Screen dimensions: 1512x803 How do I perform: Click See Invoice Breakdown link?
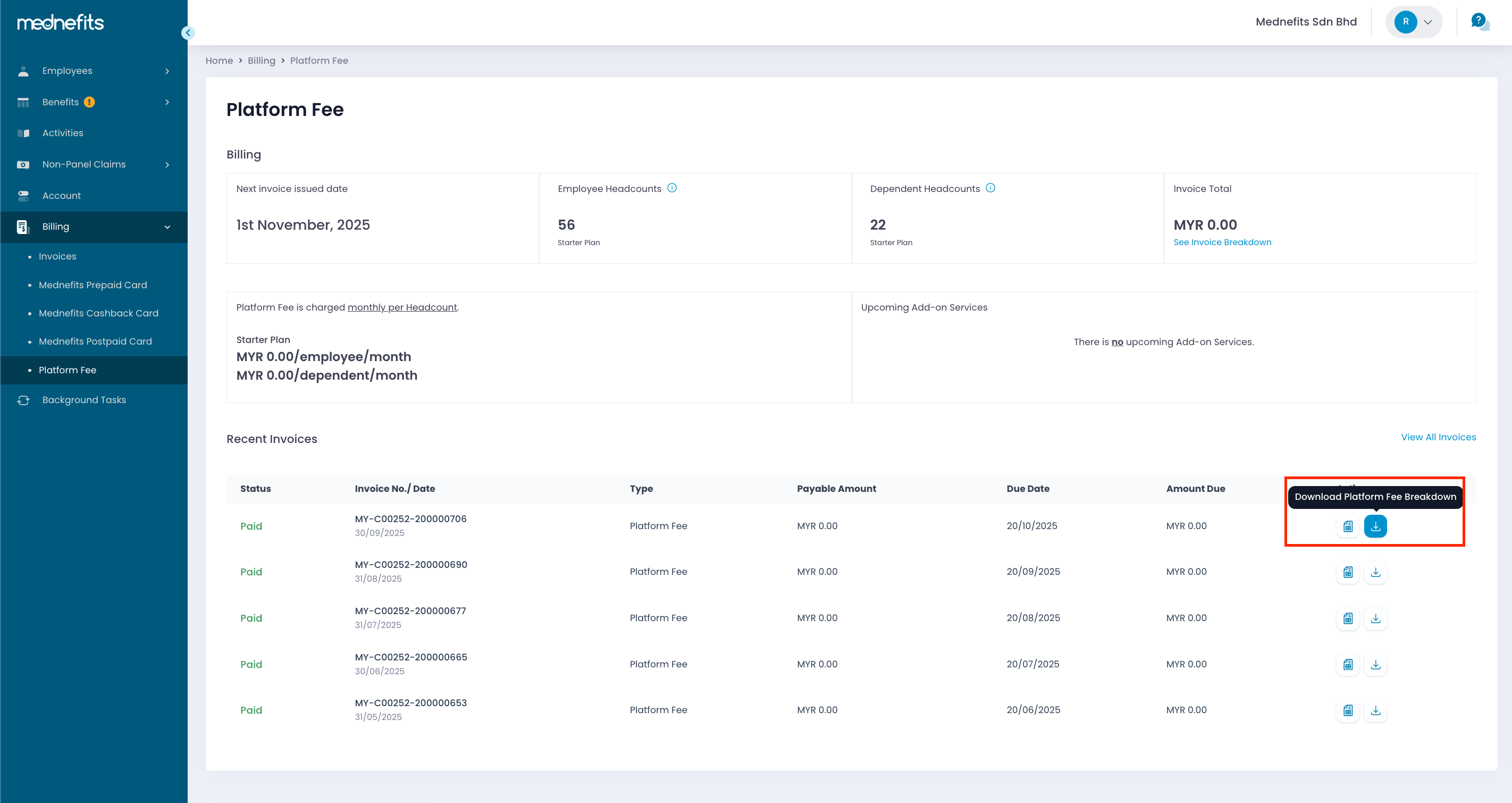point(1222,242)
